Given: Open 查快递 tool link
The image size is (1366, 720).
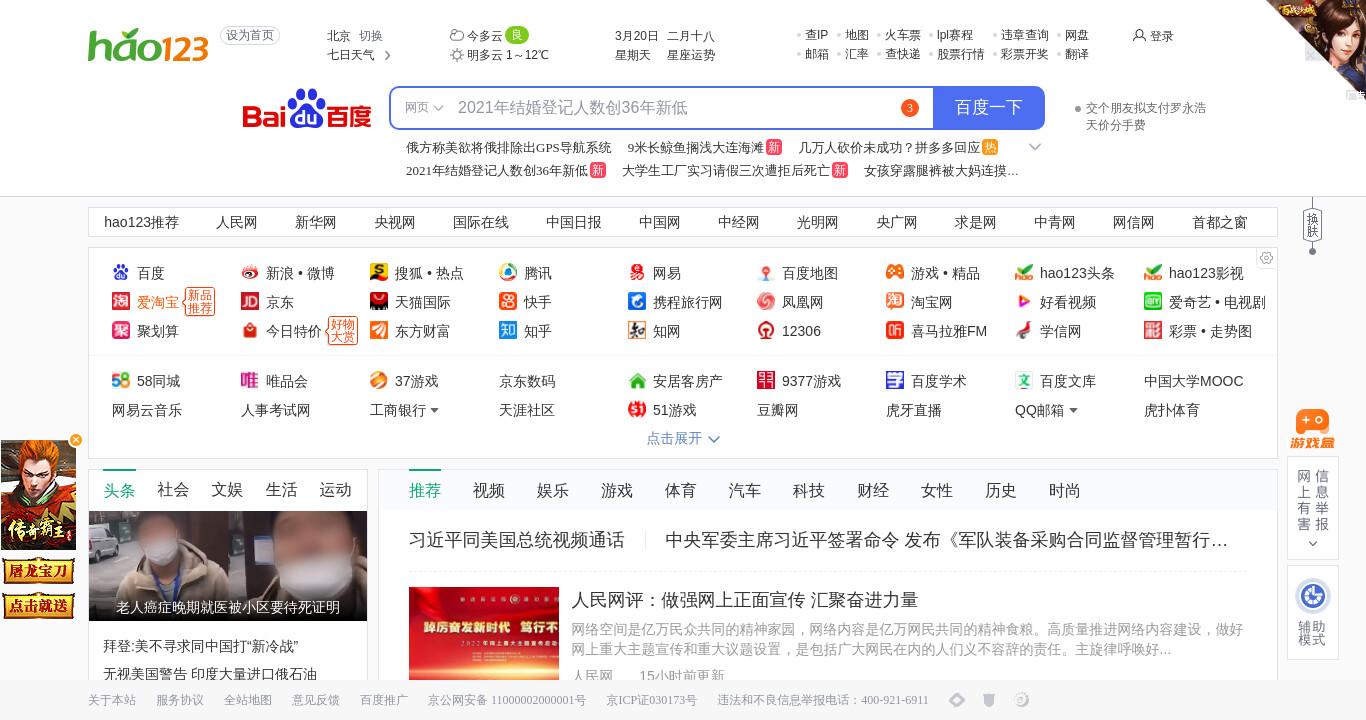Looking at the screenshot, I should pos(903,54).
